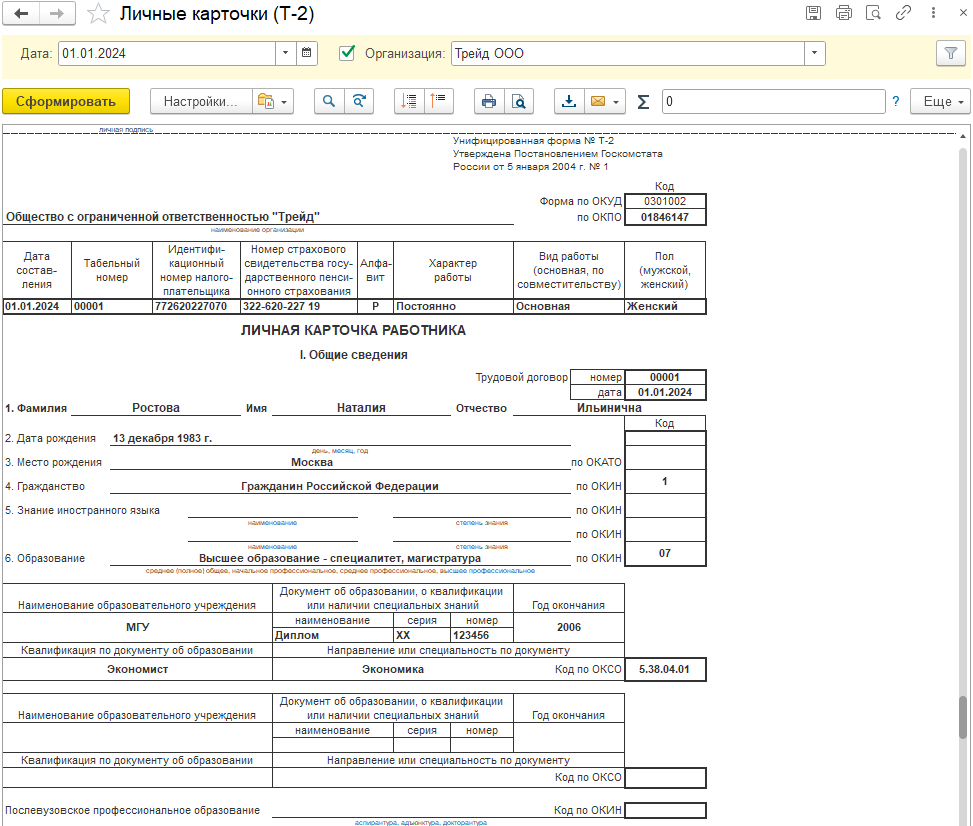The width and height of the screenshot is (973, 826).
Task: Select the institution cell МГУ
Action: [x=138, y=627]
